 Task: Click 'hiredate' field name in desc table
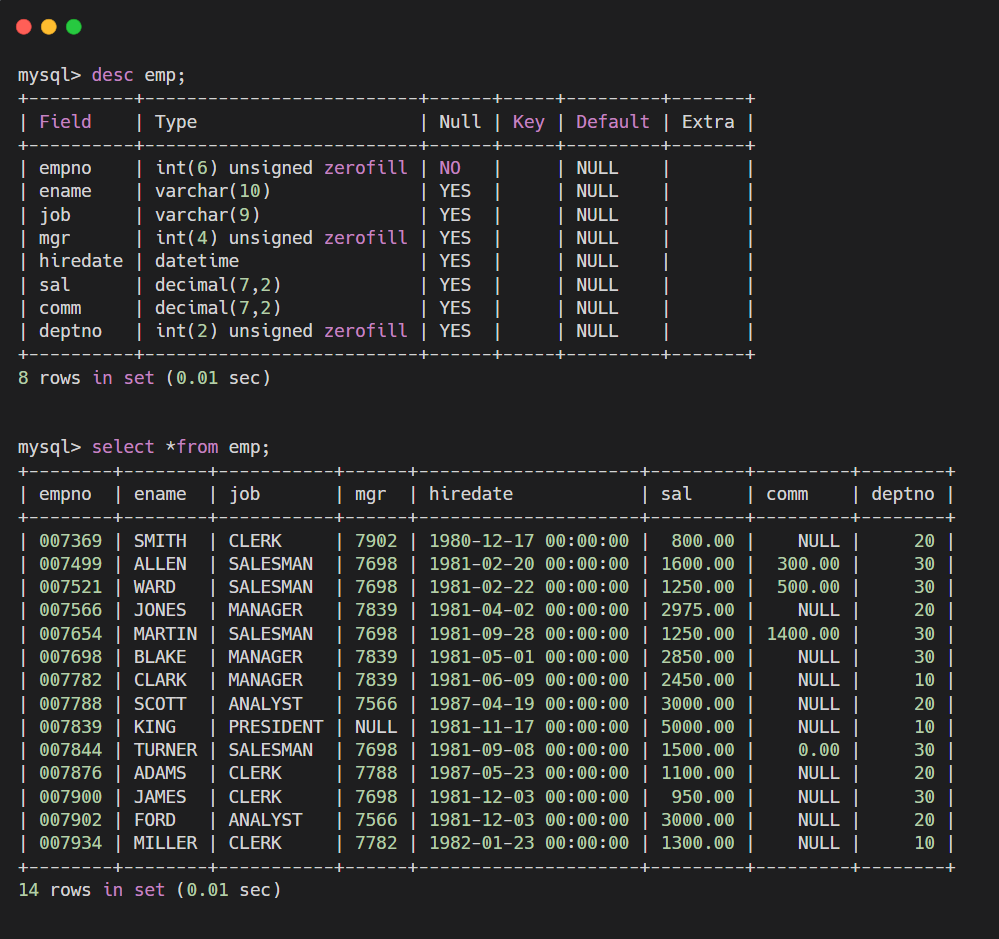pos(81,261)
